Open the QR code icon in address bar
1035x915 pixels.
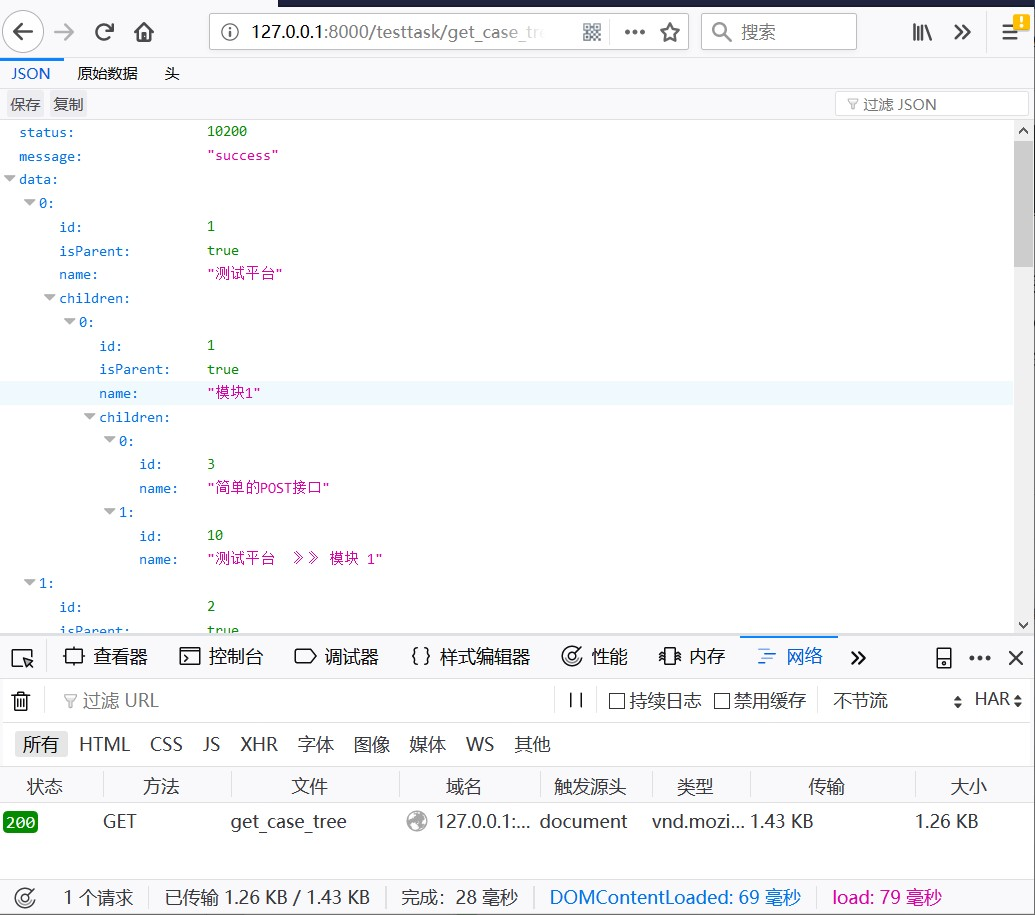[592, 32]
